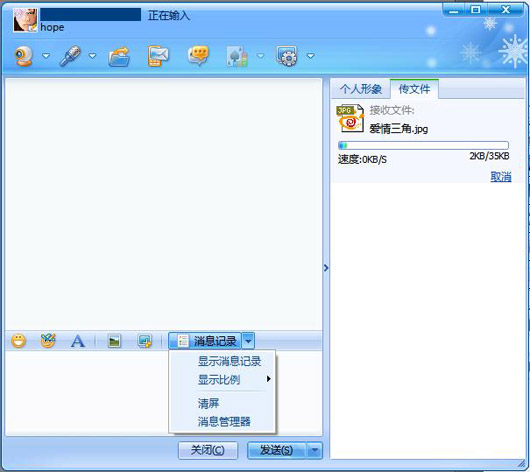Open the send SMS message icon

tap(158, 56)
